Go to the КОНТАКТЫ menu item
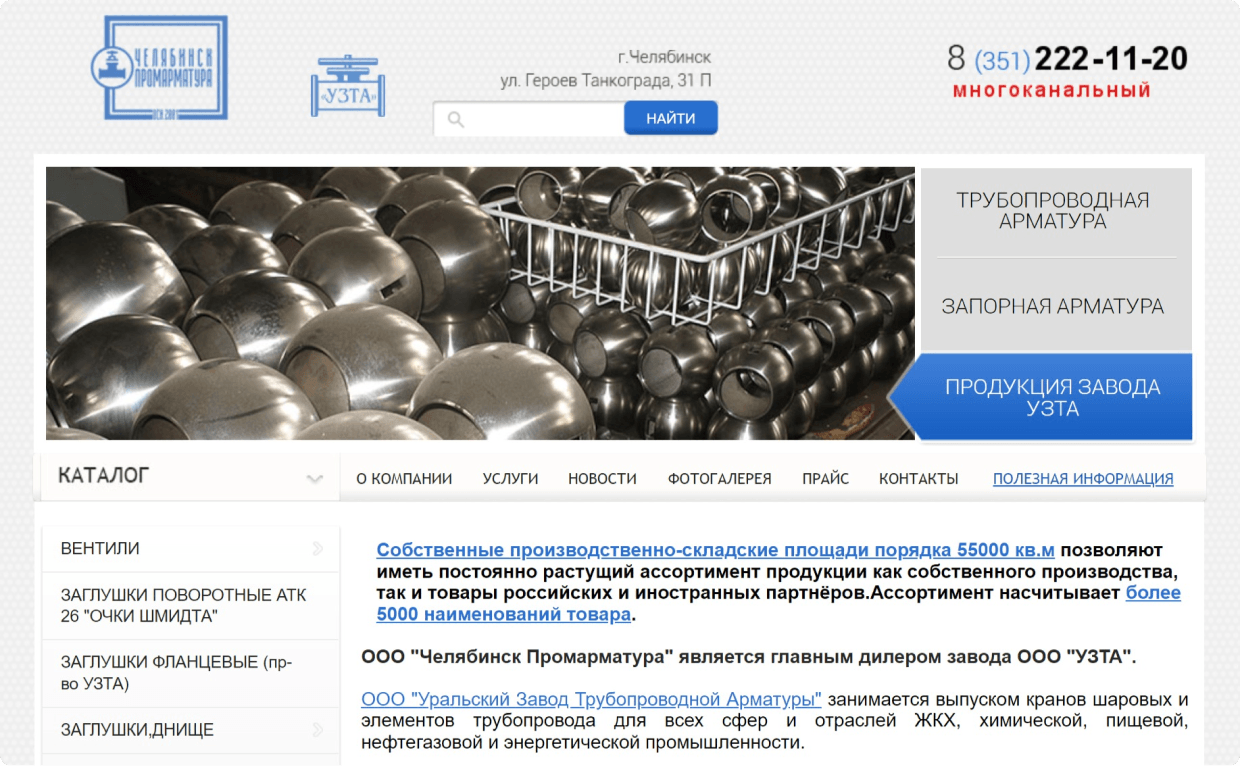 tap(918, 479)
